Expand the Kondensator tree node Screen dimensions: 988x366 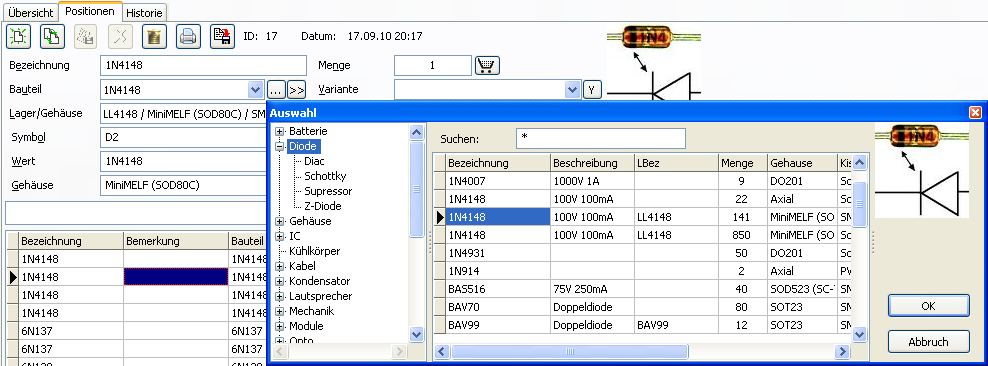[280, 281]
